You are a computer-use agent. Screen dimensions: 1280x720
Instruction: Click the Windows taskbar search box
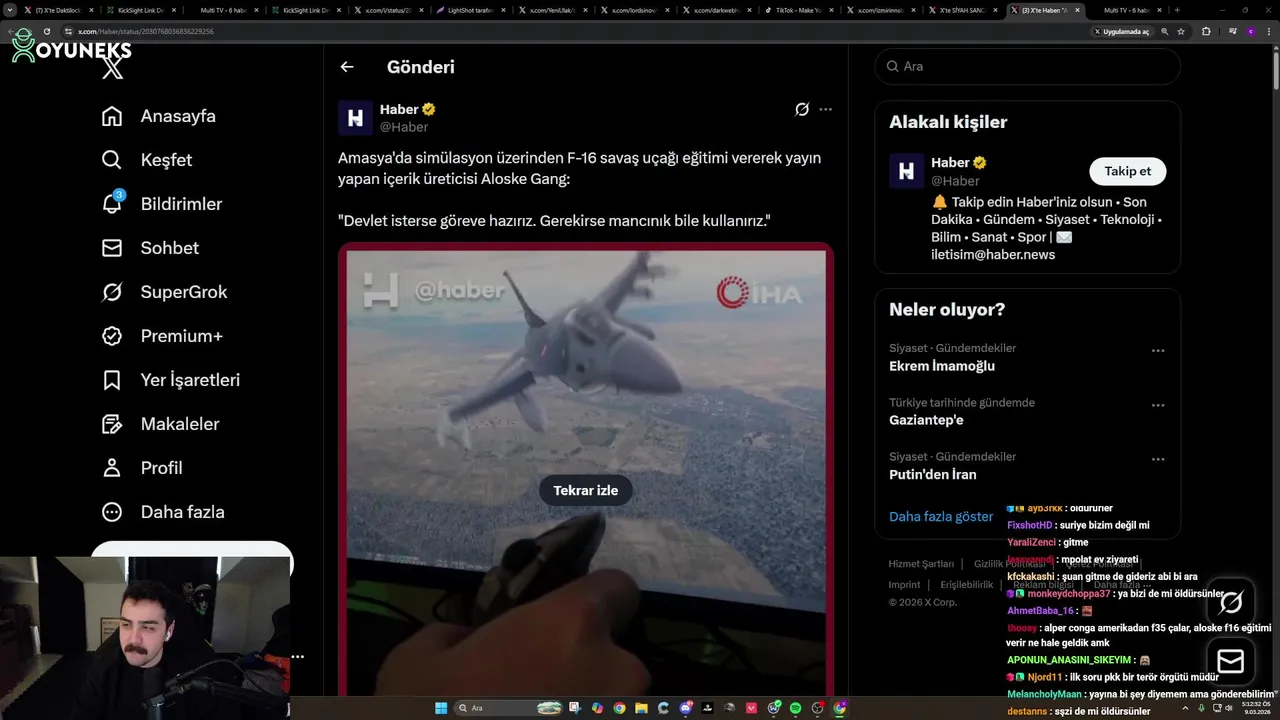click(x=508, y=708)
